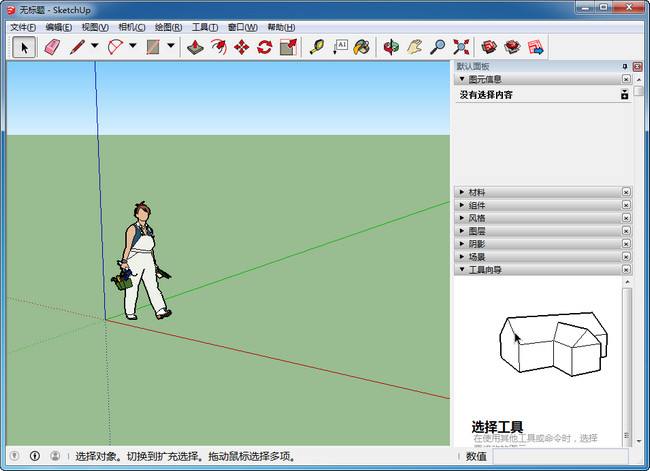The height and width of the screenshot is (471, 650).
Task: Expand the 材料 (Materials) panel
Action: [x=477, y=192]
